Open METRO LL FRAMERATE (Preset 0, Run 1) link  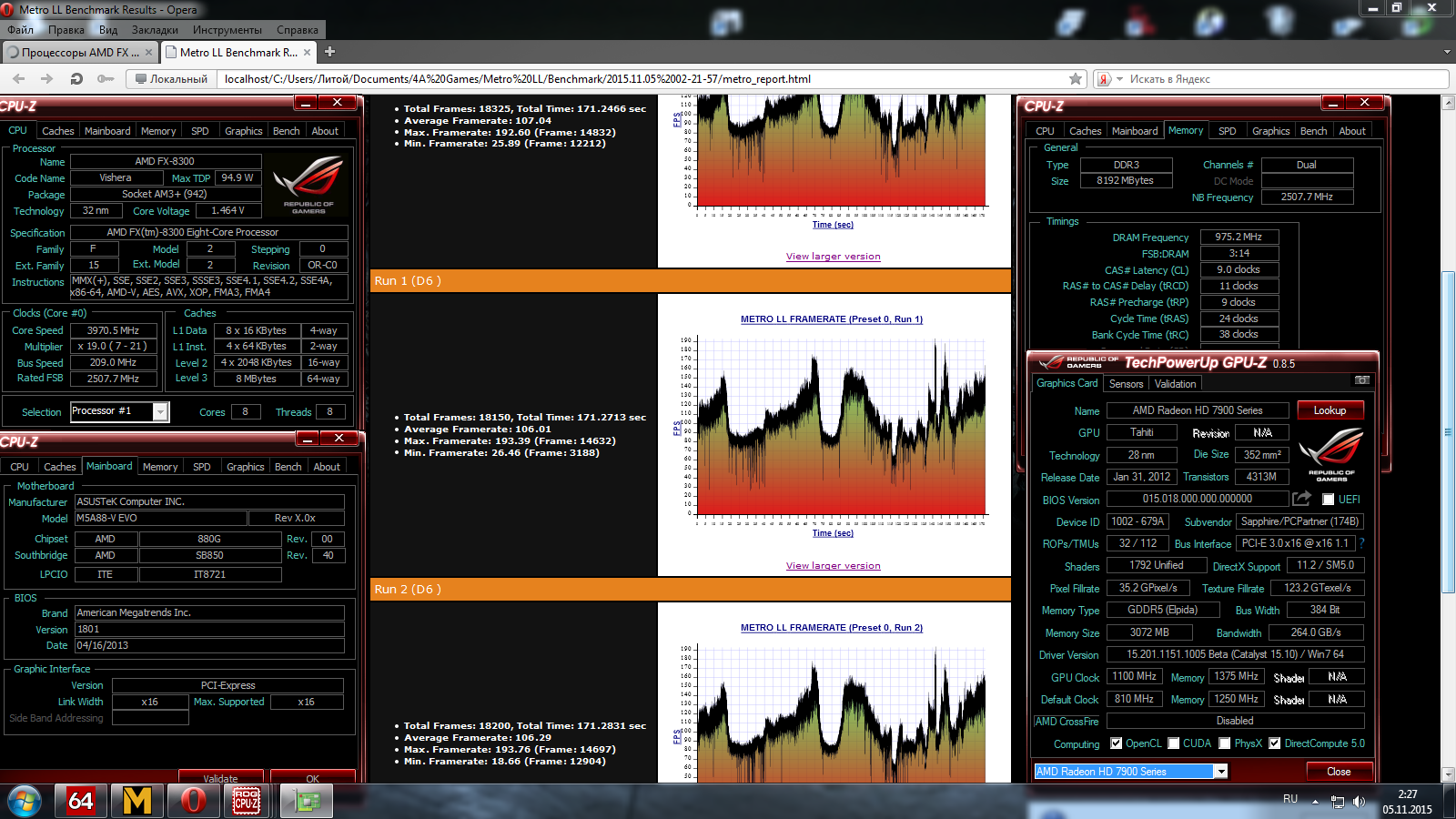pos(832,319)
